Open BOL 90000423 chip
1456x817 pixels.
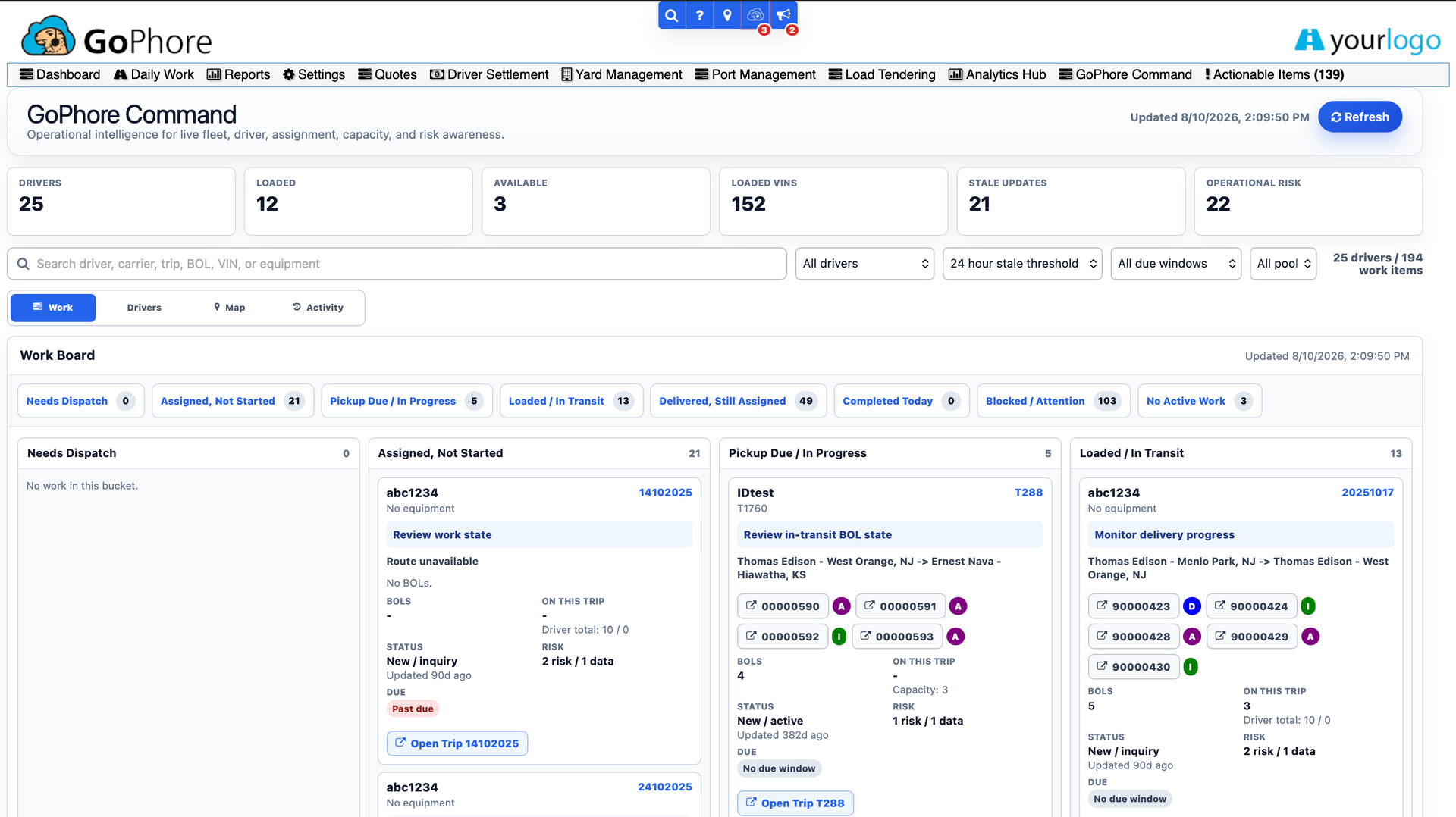click(x=1133, y=606)
